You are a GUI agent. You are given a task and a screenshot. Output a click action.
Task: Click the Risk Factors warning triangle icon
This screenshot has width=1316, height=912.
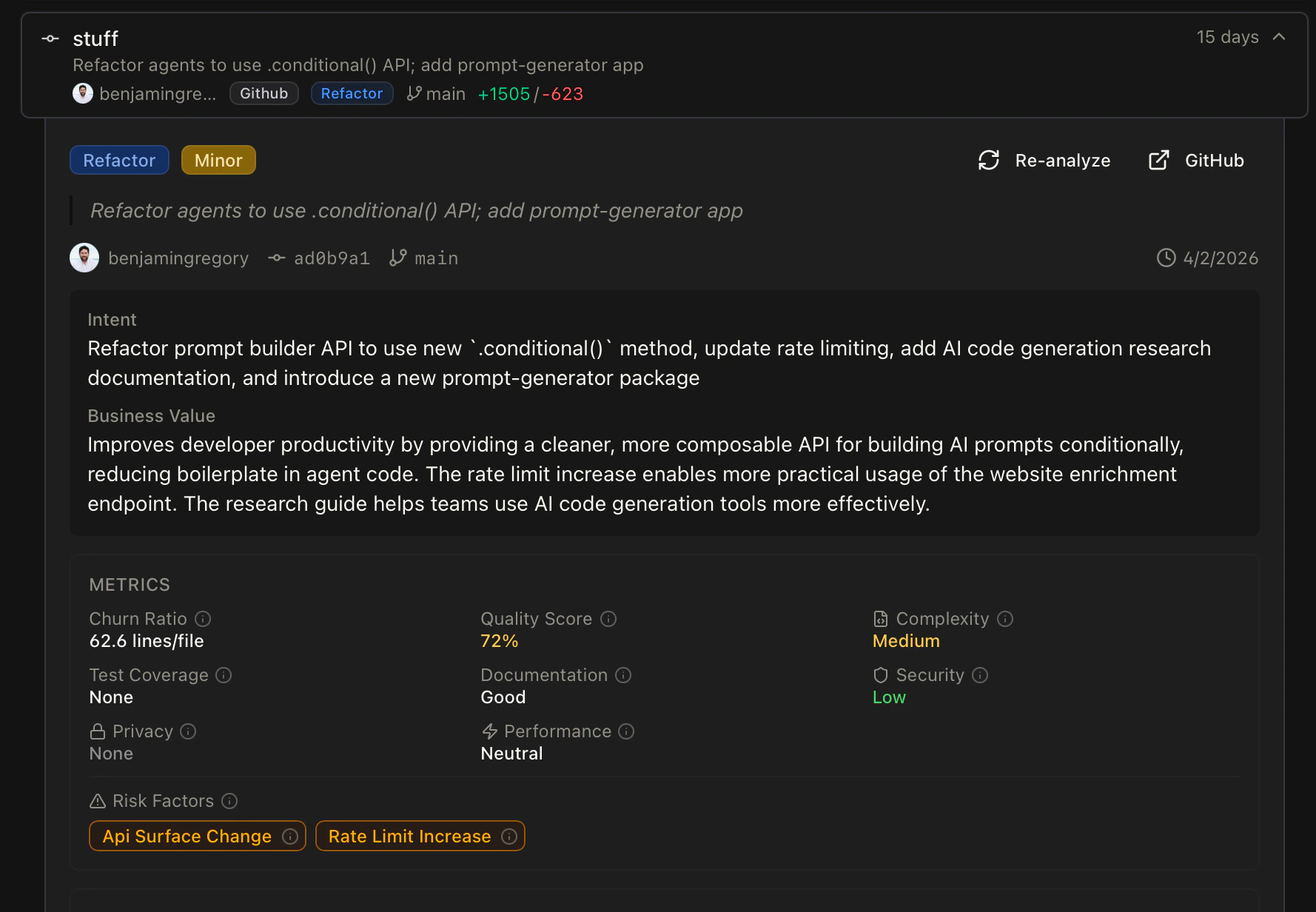pos(98,801)
